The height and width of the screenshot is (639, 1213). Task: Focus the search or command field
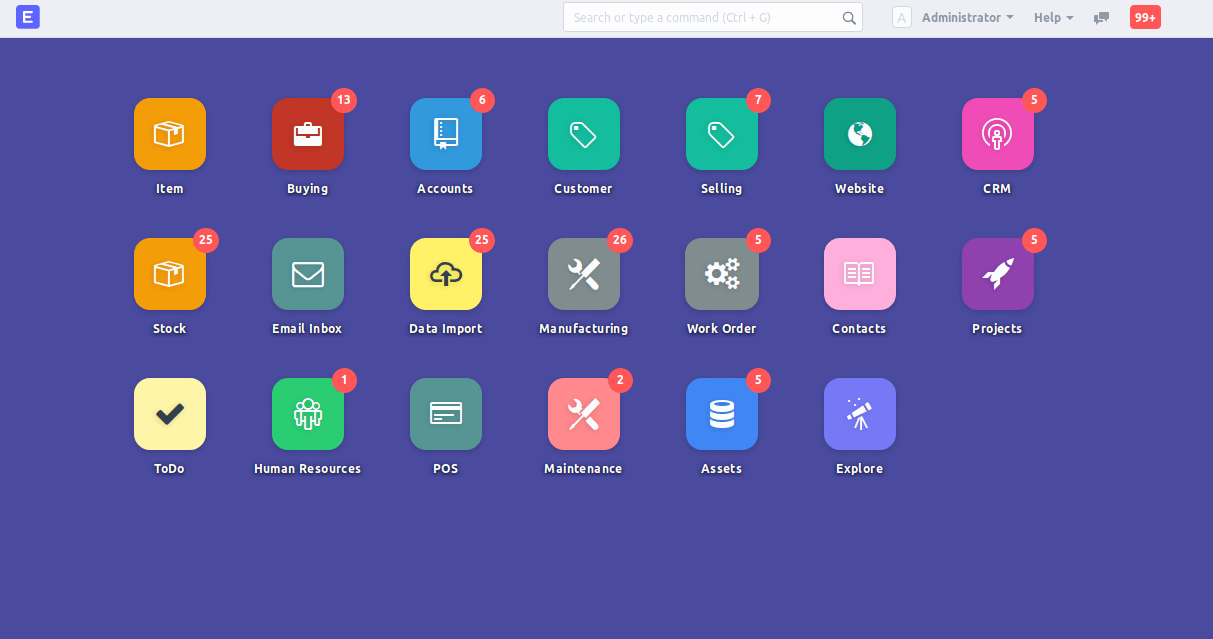[705, 17]
